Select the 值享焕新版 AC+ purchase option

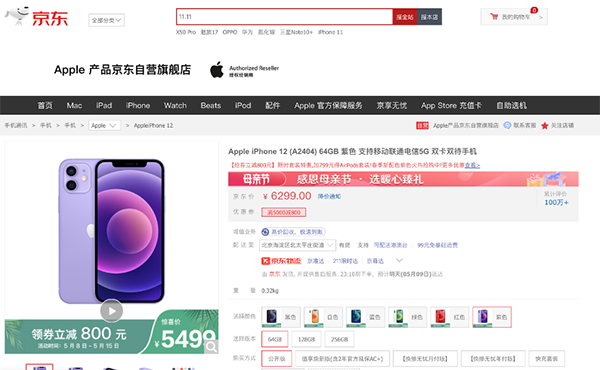342,359
